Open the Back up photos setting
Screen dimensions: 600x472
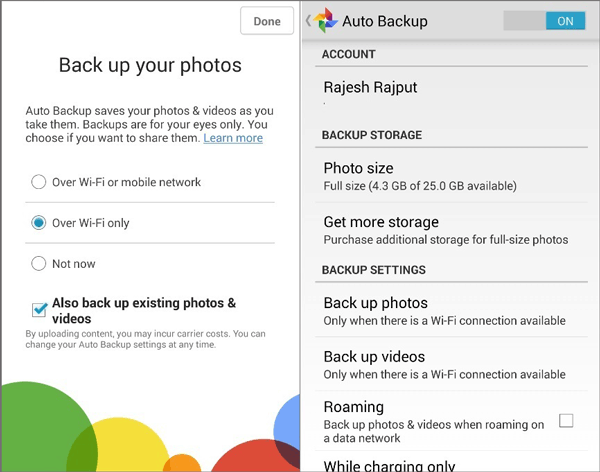pyautogui.click(x=451, y=311)
